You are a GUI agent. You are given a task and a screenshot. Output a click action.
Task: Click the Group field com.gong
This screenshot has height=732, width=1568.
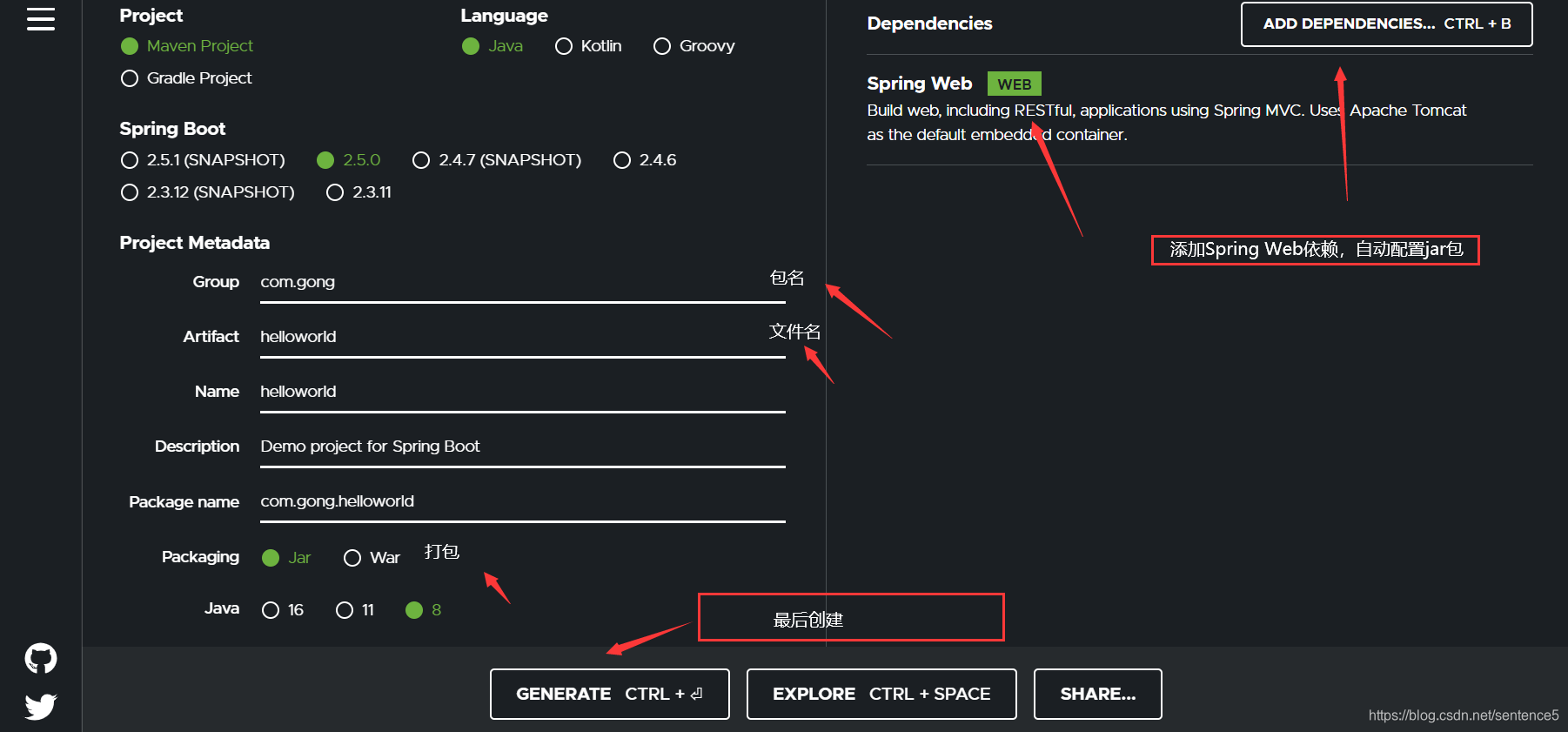coord(523,282)
